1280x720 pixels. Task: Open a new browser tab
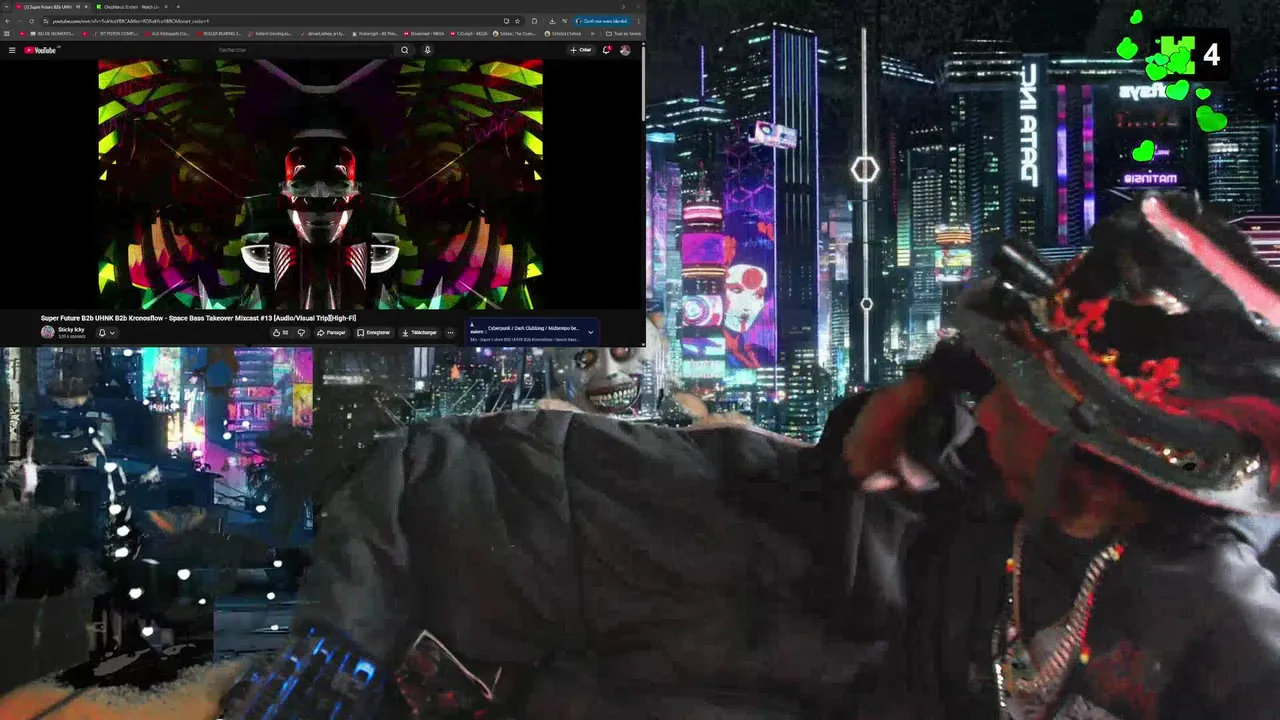(x=178, y=7)
